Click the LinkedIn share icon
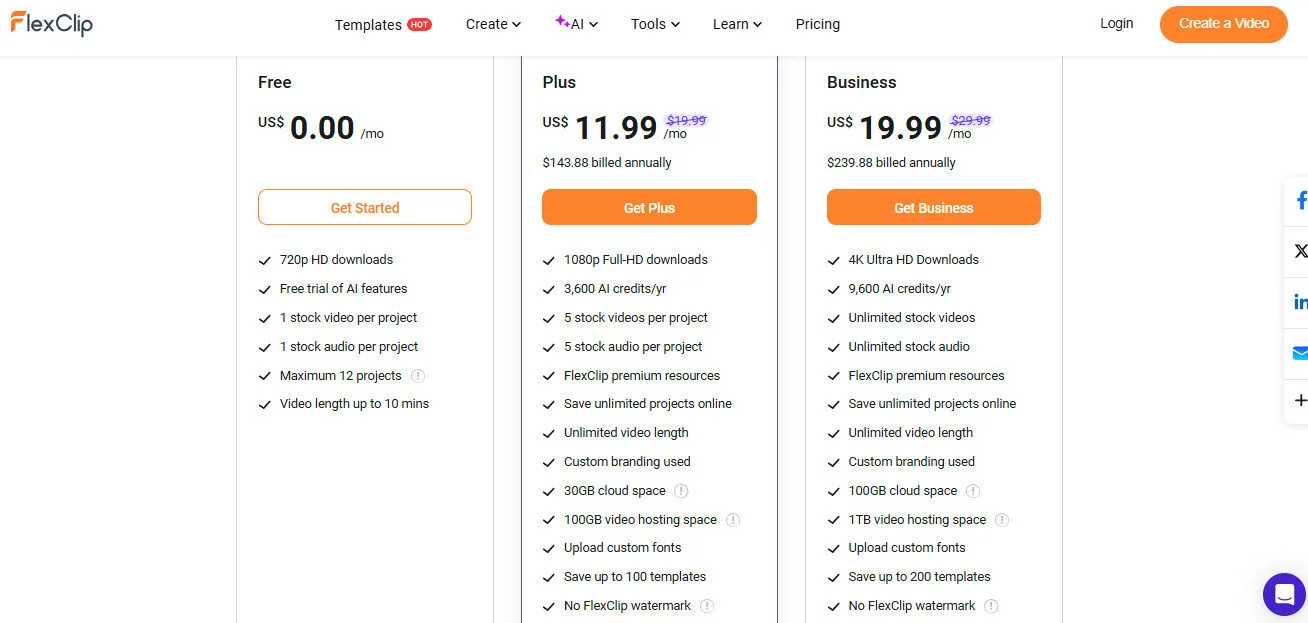The height and width of the screenshot is (623, 1308). pos(1299,300)
